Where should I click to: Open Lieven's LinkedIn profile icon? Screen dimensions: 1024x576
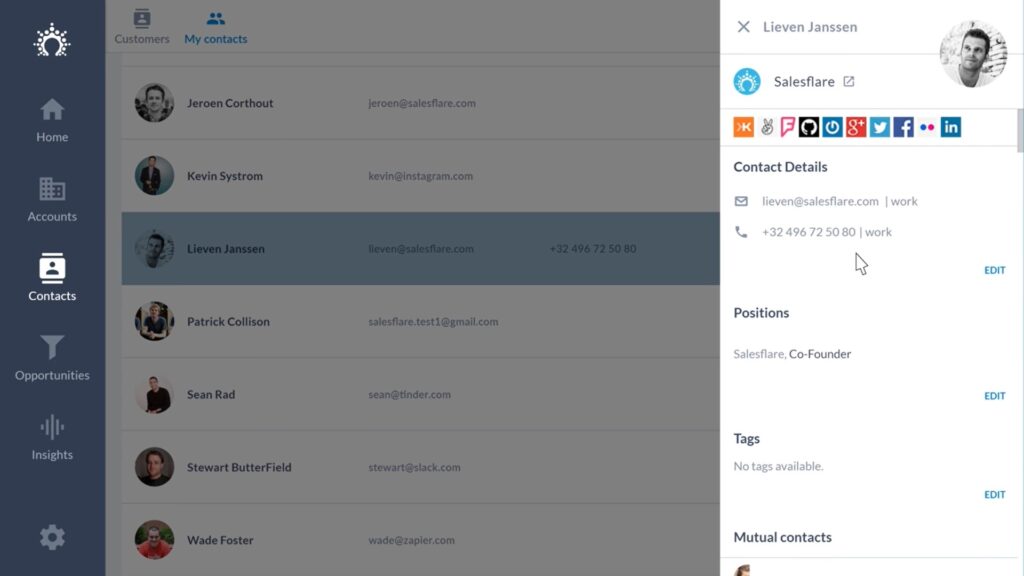click(x=951, y=127)
